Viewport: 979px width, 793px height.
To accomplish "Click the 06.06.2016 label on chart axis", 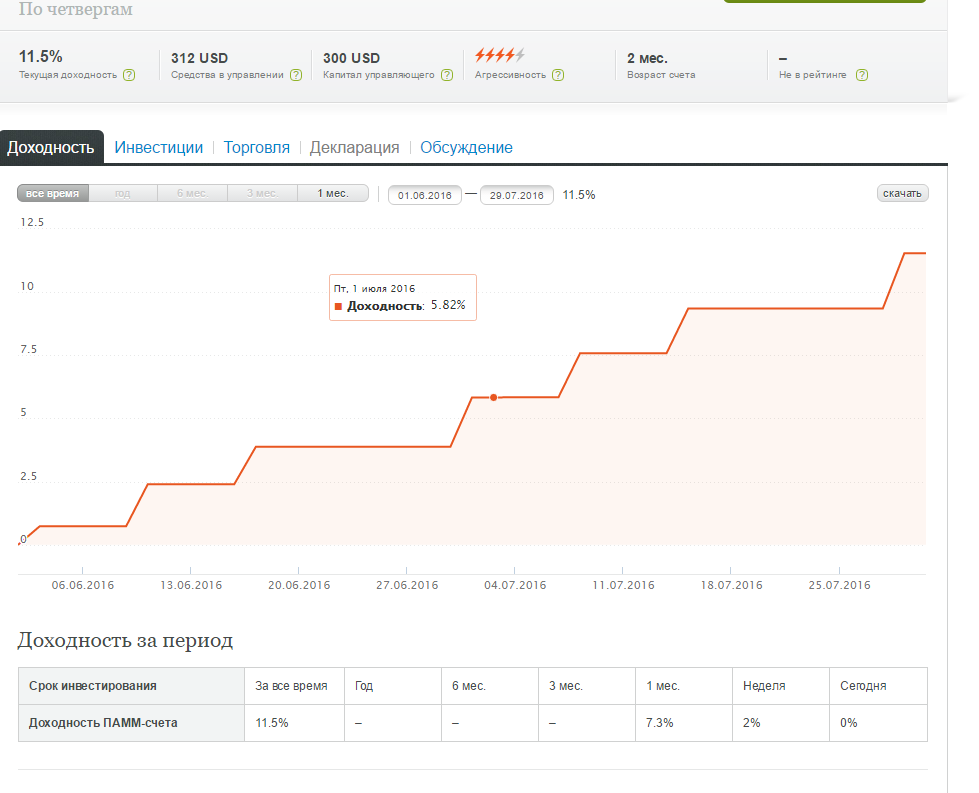I will click(x=83, y=585).
